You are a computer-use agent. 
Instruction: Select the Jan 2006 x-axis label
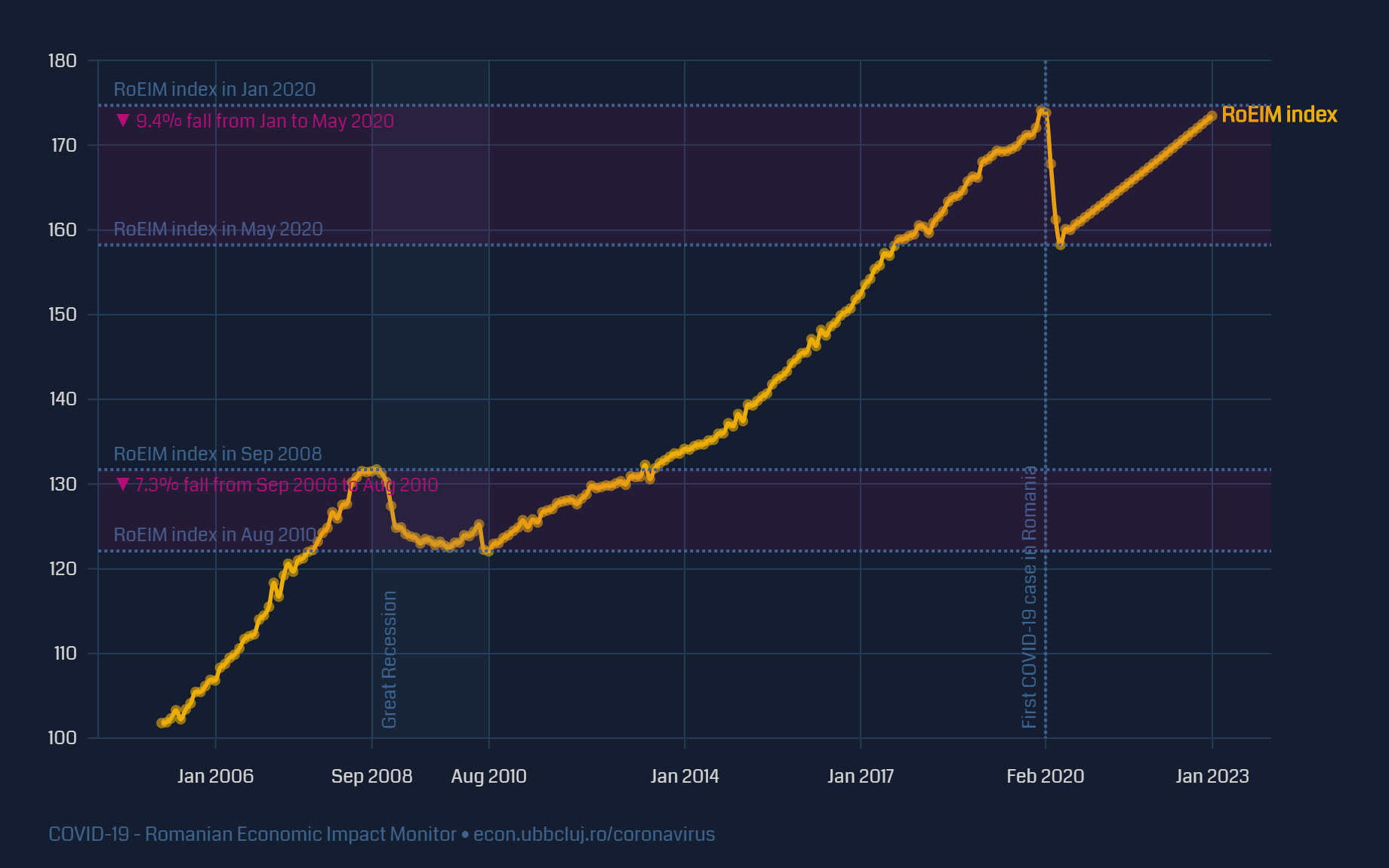pyautogui.click(x=215, y=776)
